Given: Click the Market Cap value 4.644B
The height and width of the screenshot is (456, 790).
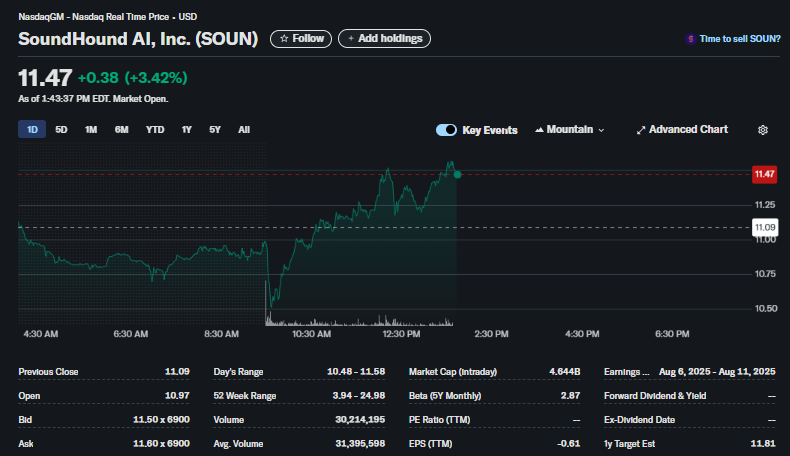Looking at the screenshot, I should [565, 372].
